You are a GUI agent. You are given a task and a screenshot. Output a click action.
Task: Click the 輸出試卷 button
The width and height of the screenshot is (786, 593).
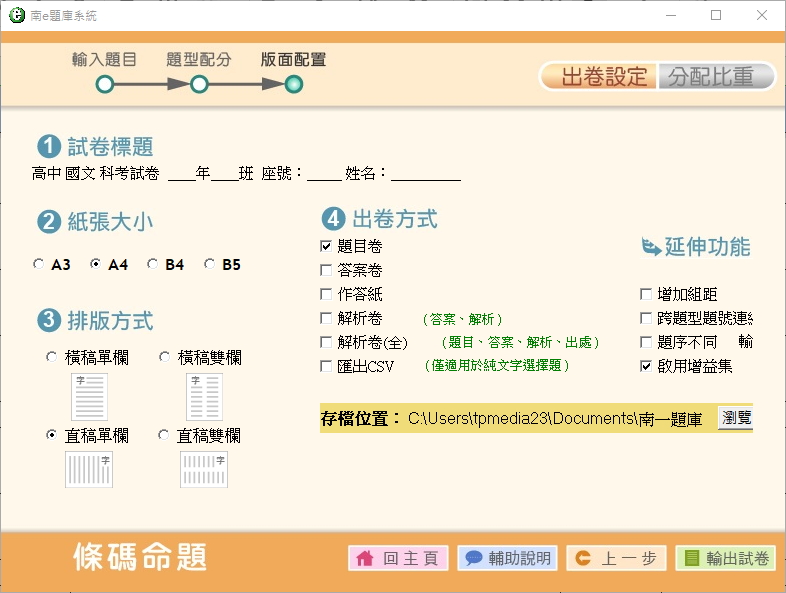pyautogui.click(x=726, y=558)
